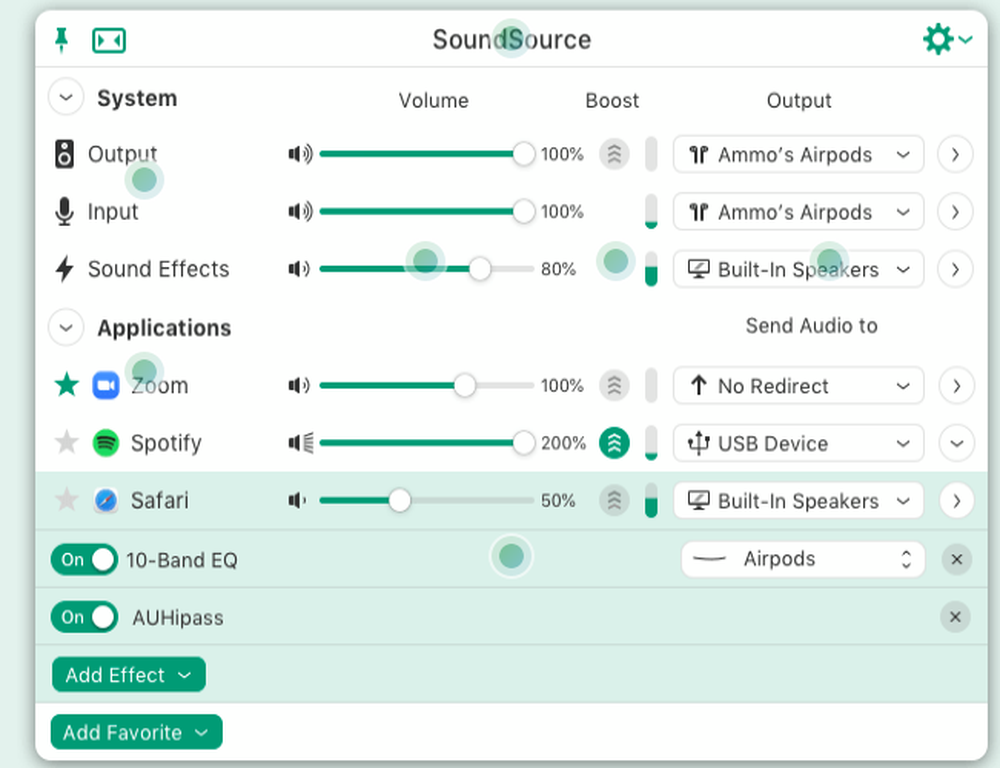This screenshot has width=1000, height=768.
Task: Click the Boost column header
Action: coord(612,100)
